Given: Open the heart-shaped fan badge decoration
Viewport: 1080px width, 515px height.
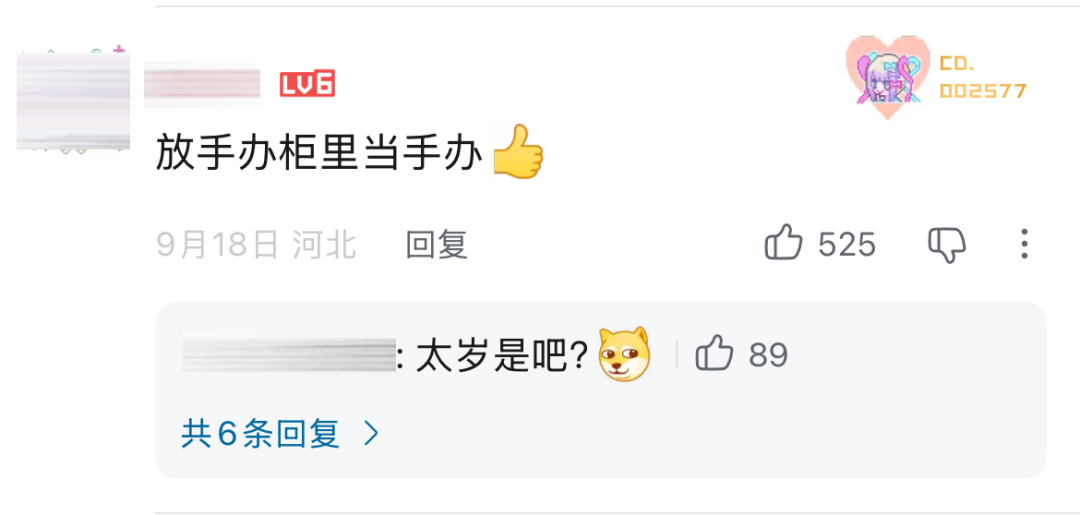Looking at the screenshot, I should tap(887, 78).
